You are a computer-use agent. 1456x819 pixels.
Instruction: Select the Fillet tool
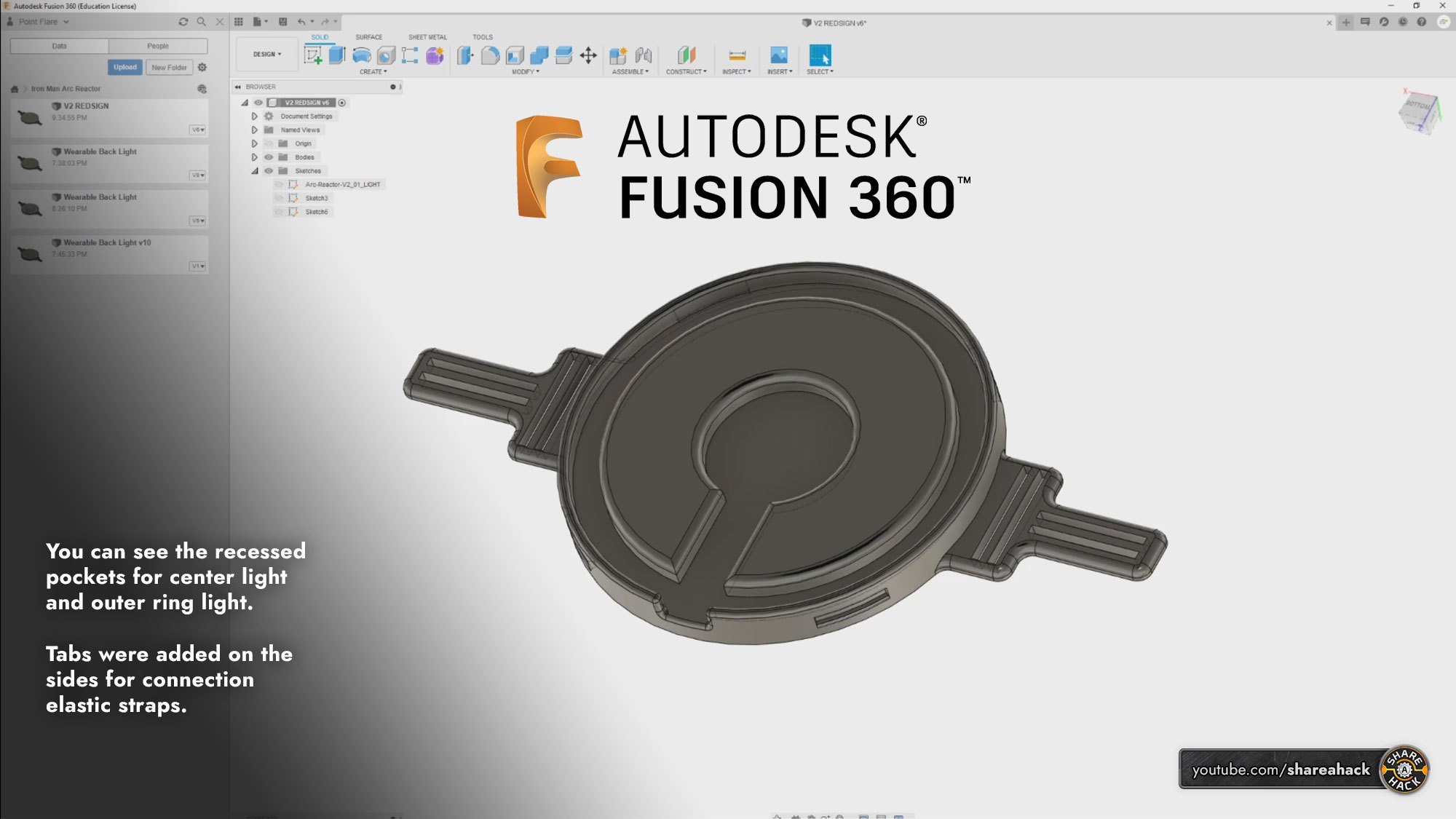(490, 55)
